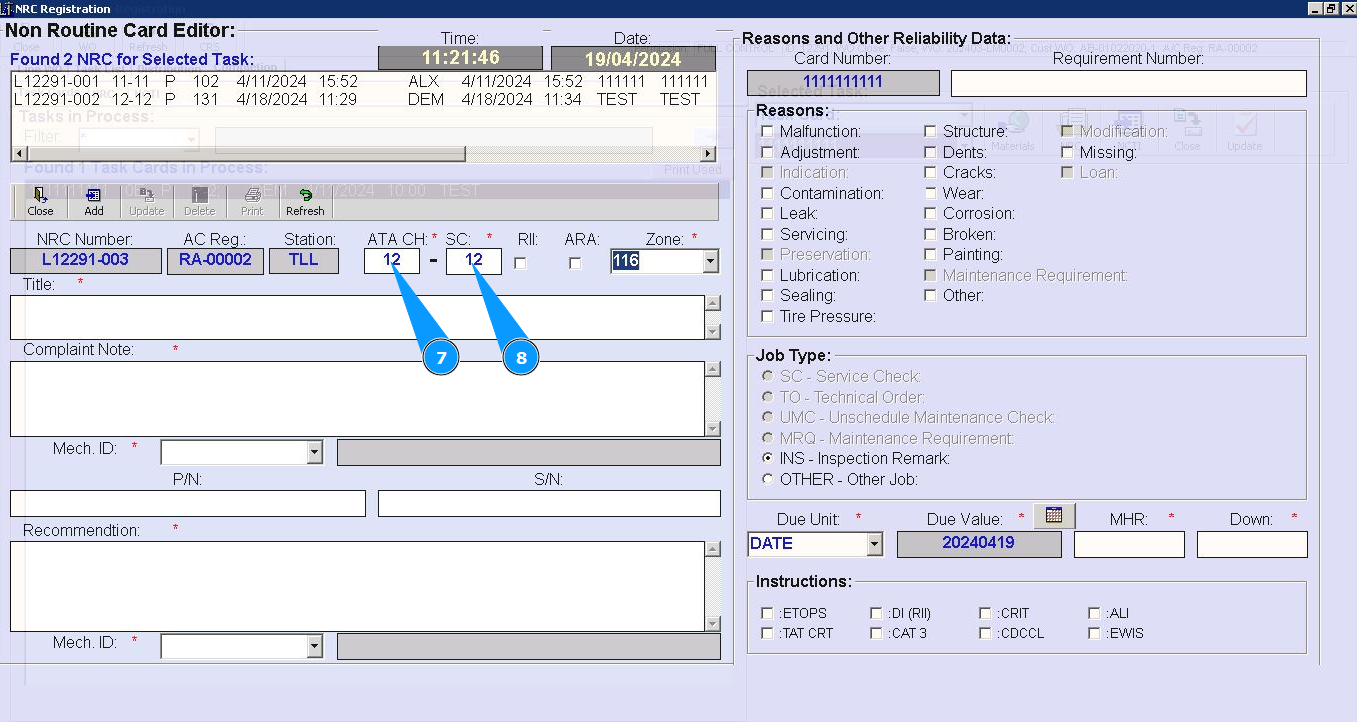Enable the ETOPS instruction checkbox
1357x722 pixels.
pos(767,613)
